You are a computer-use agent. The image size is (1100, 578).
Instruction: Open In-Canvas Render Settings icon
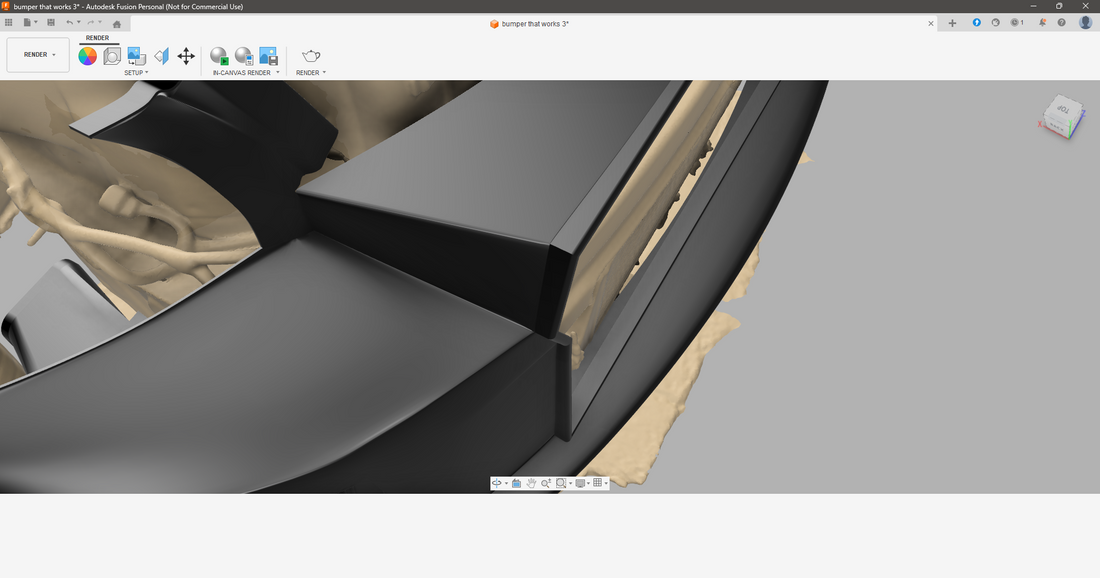coord(244,56)
